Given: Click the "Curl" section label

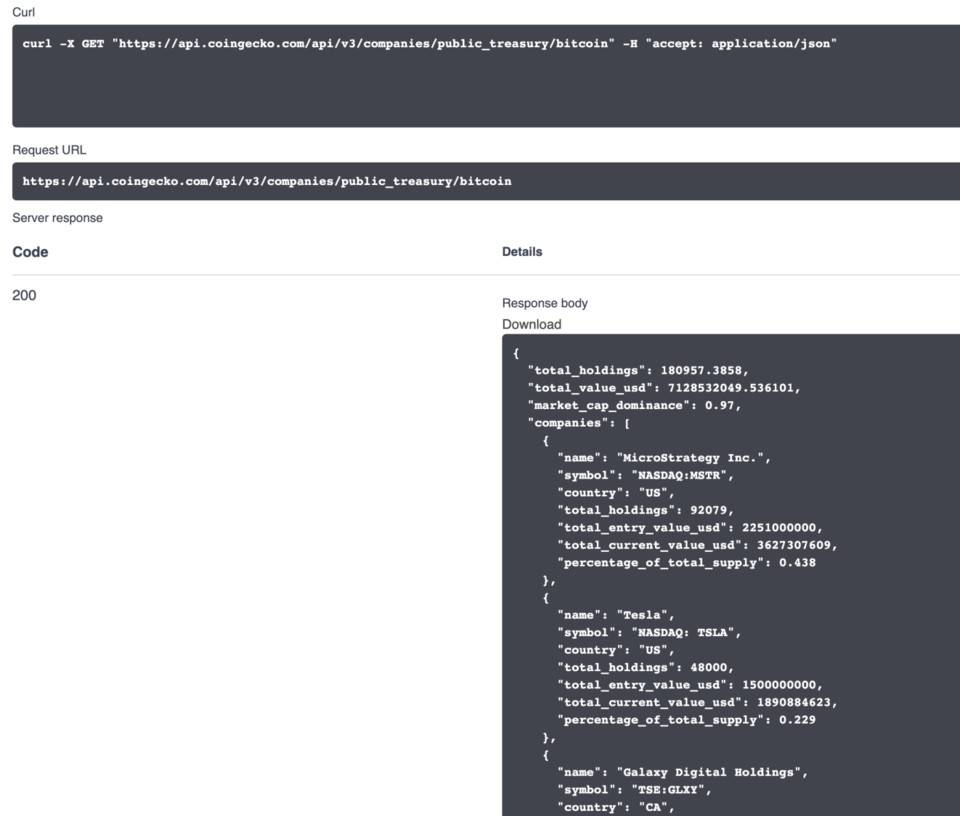Looking at the screenshot, I should 23,12.
